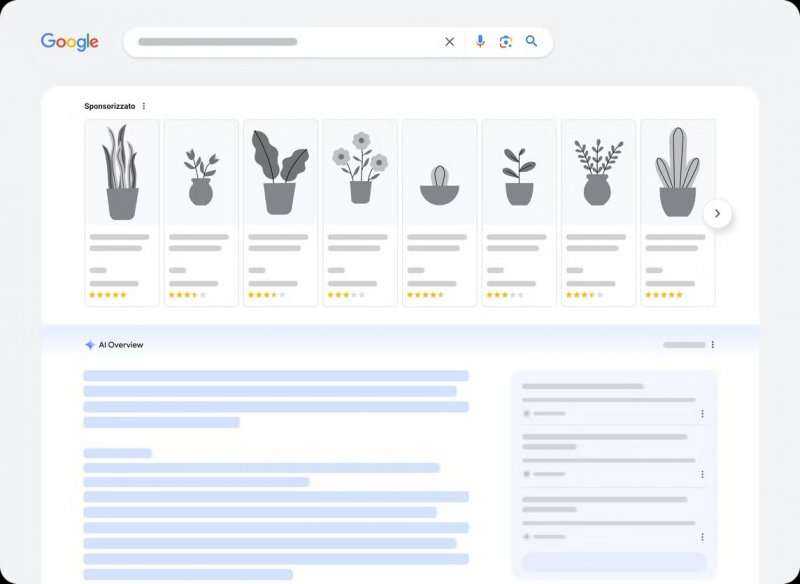The image size is (800, 584).
Task: Click the right arrow to see more sponsored products
Action: pos(718,213)
